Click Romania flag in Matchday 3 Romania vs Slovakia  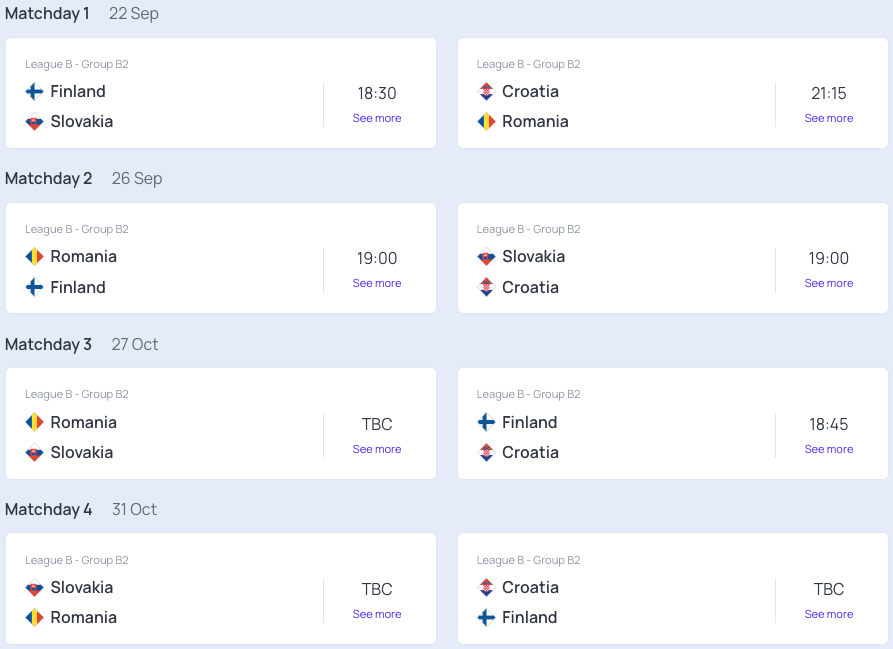point(34,422)
